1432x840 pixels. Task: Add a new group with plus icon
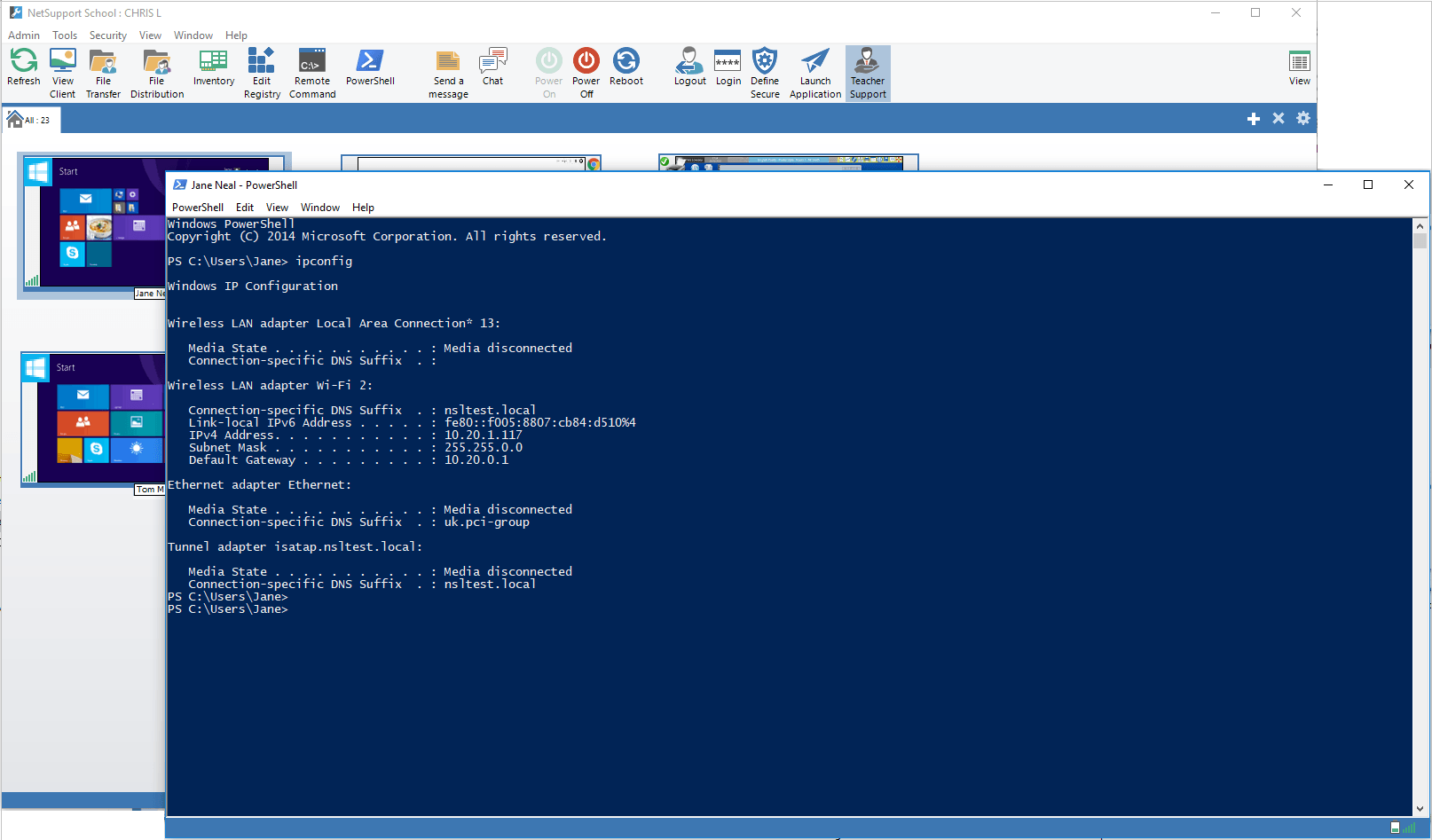tap(1254, 119)
